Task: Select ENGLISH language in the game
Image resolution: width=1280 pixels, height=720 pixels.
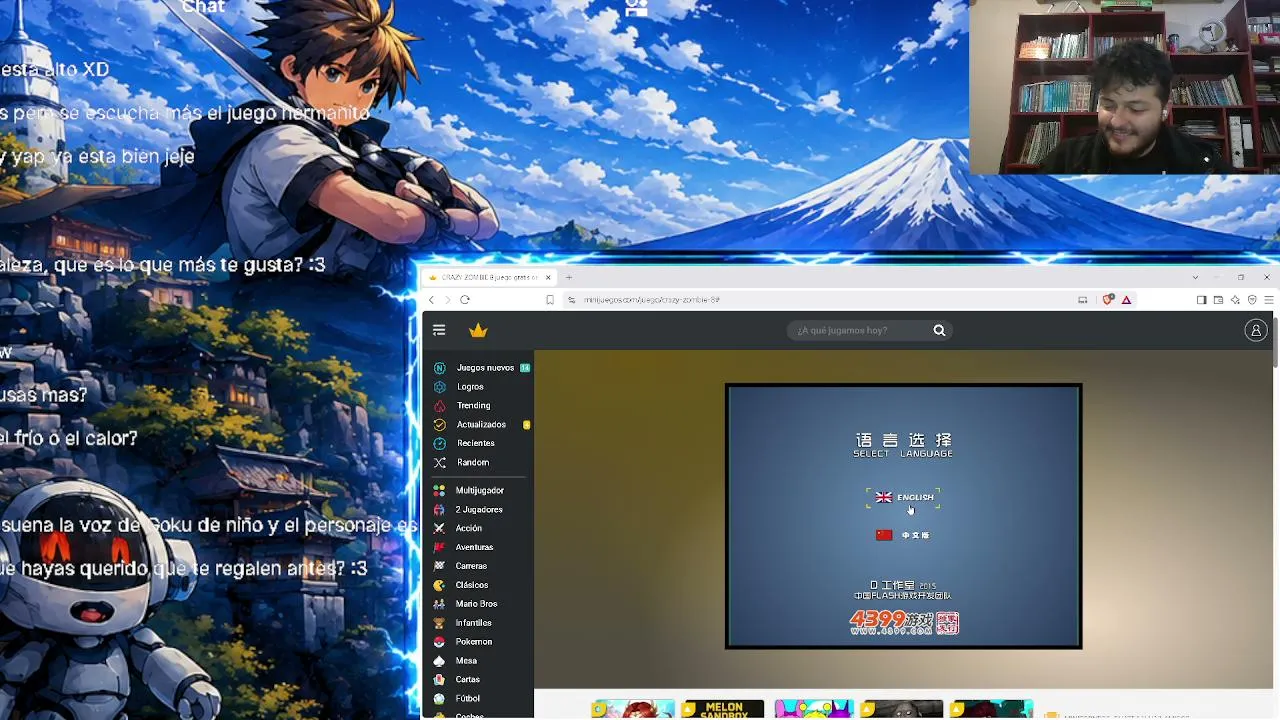Action: (x=904, y=497)
